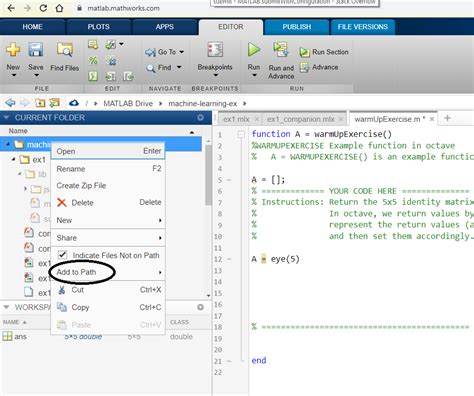
Task: Select Add to Path in context menu
Action: [108, 272]
